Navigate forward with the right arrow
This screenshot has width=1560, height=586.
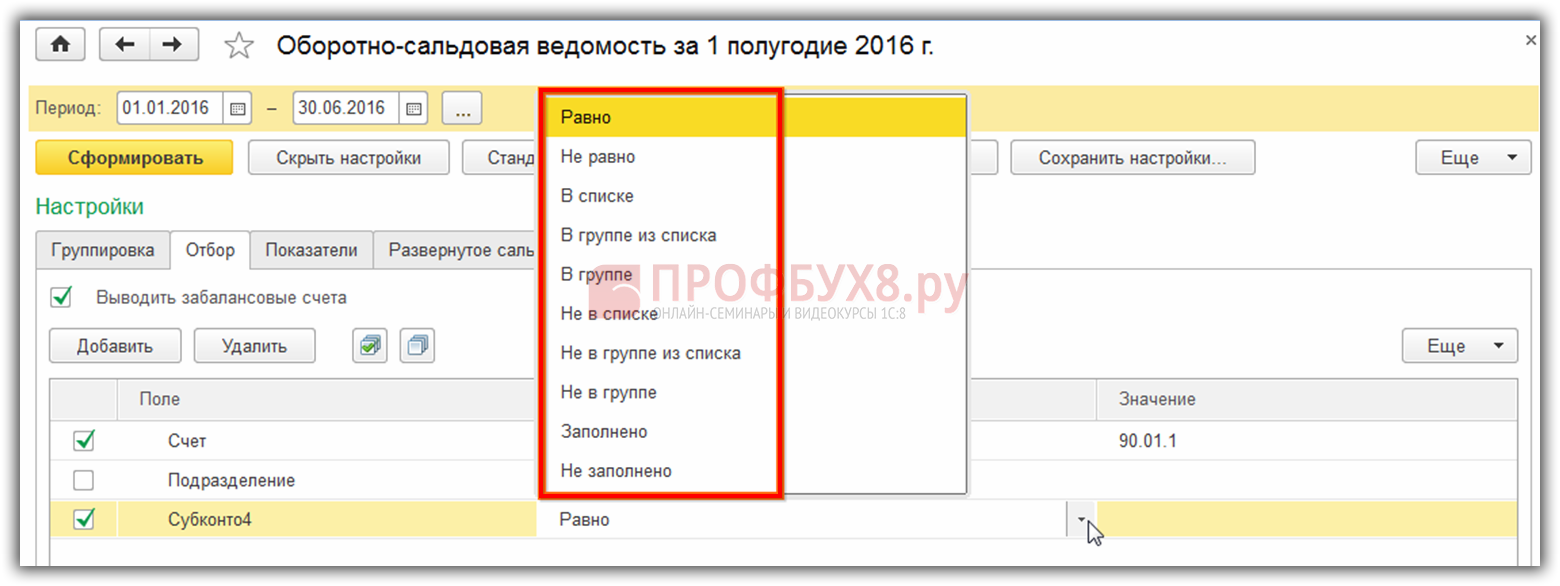click(174, 44)
